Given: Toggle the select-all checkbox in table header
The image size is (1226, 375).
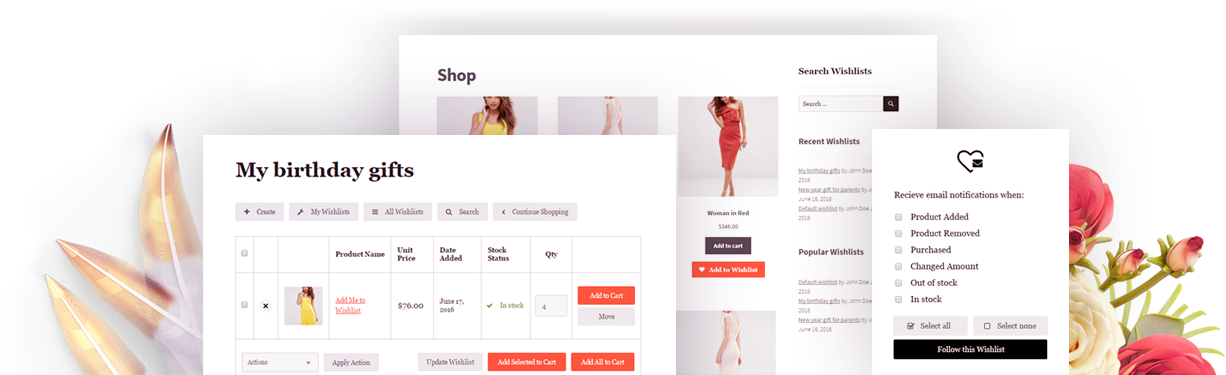Looking at the screenshot, I should pos(244,253).
